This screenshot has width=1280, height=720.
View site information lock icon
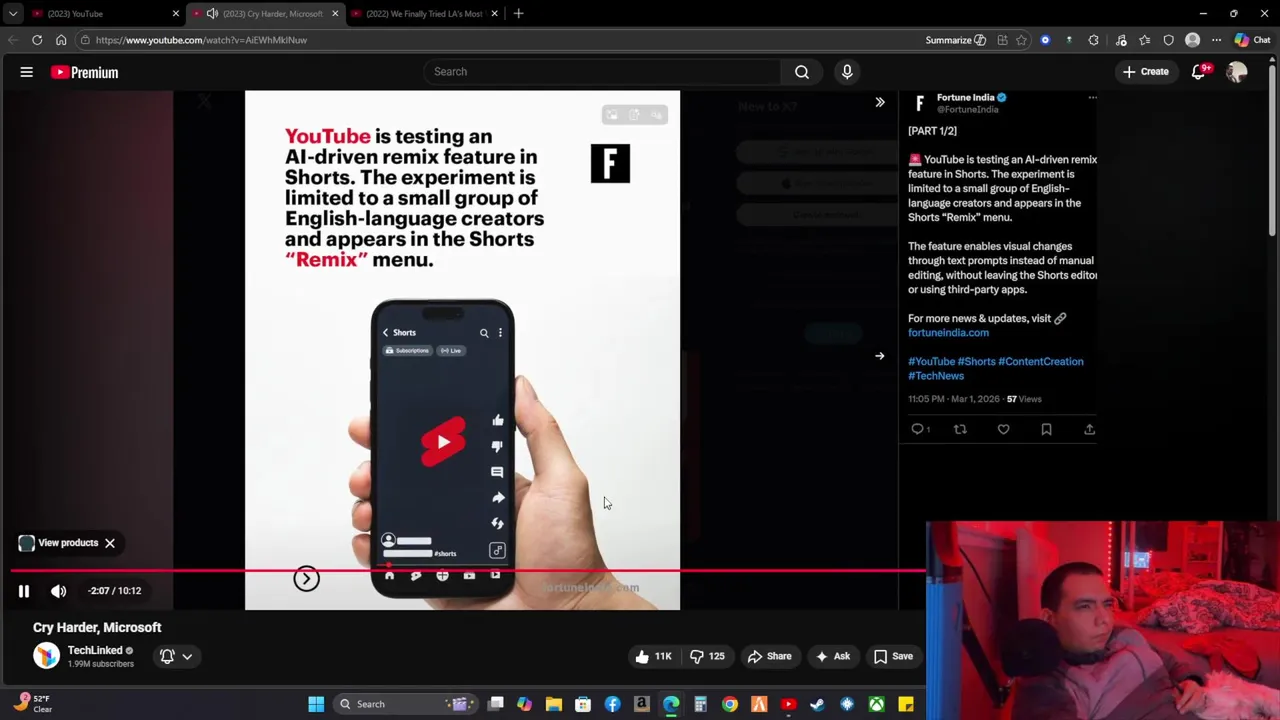85,40
